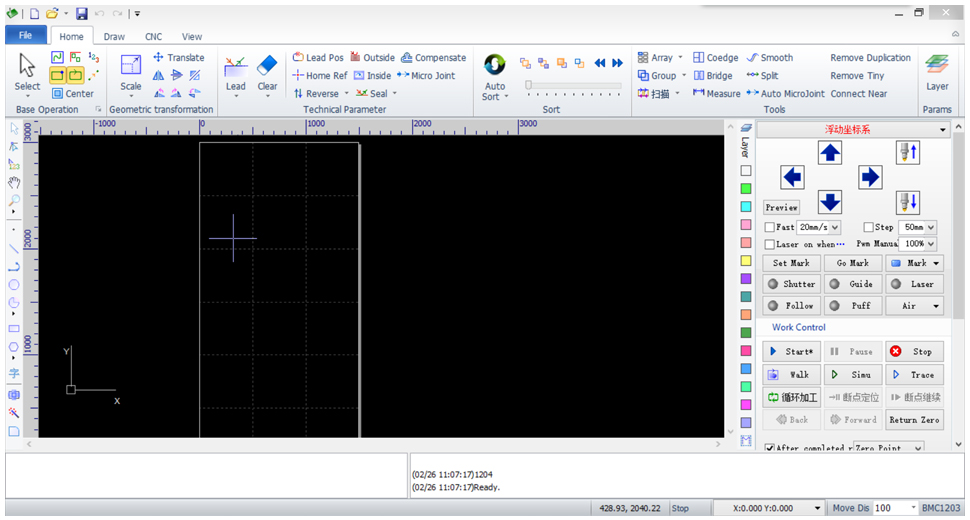Screen dimensions: 970x520
Task: Open the Pwm 100% dropdown
Action: (930, 244)
